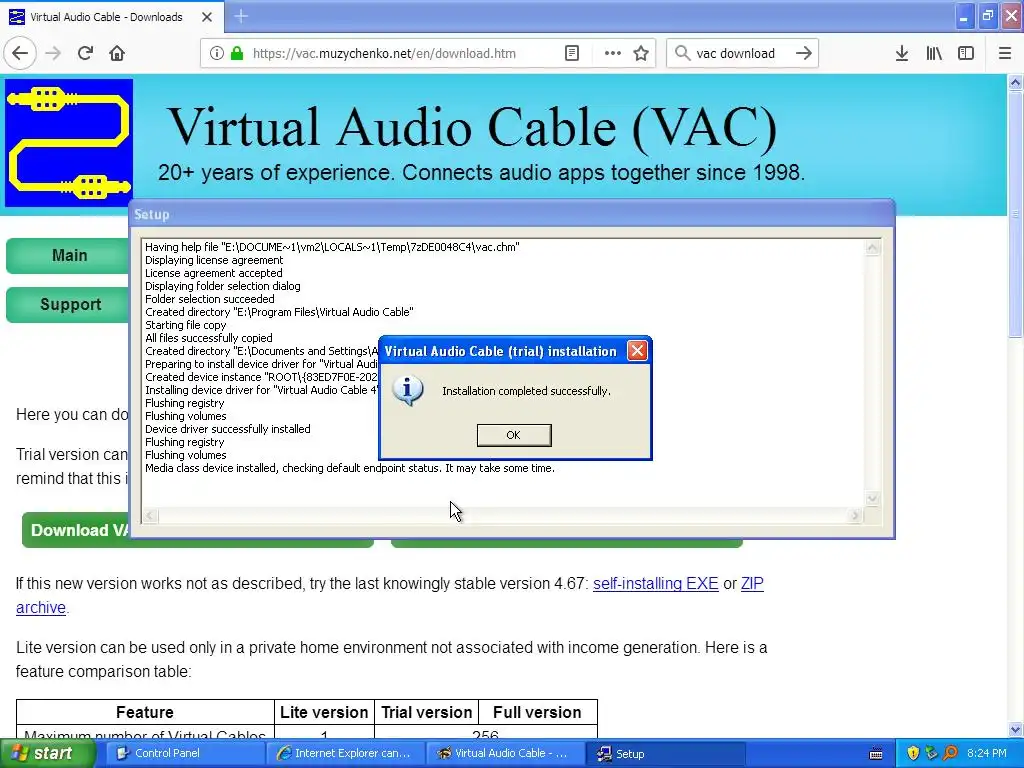Click 'Device driver successfully installed' log line
The image size is (1024, 768).
click(x=228, y=429)
